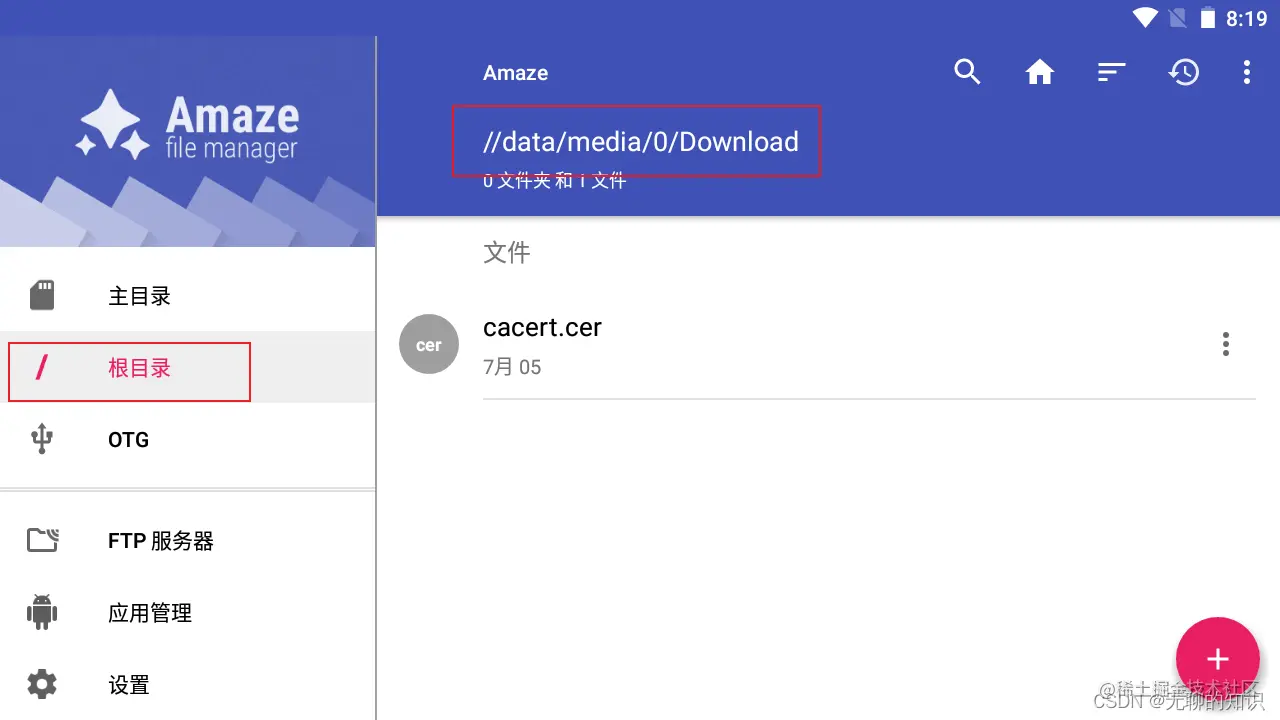1280x720 pixels.
Task: Select 主目录 in the sidebar
Action: click(188, 296)
